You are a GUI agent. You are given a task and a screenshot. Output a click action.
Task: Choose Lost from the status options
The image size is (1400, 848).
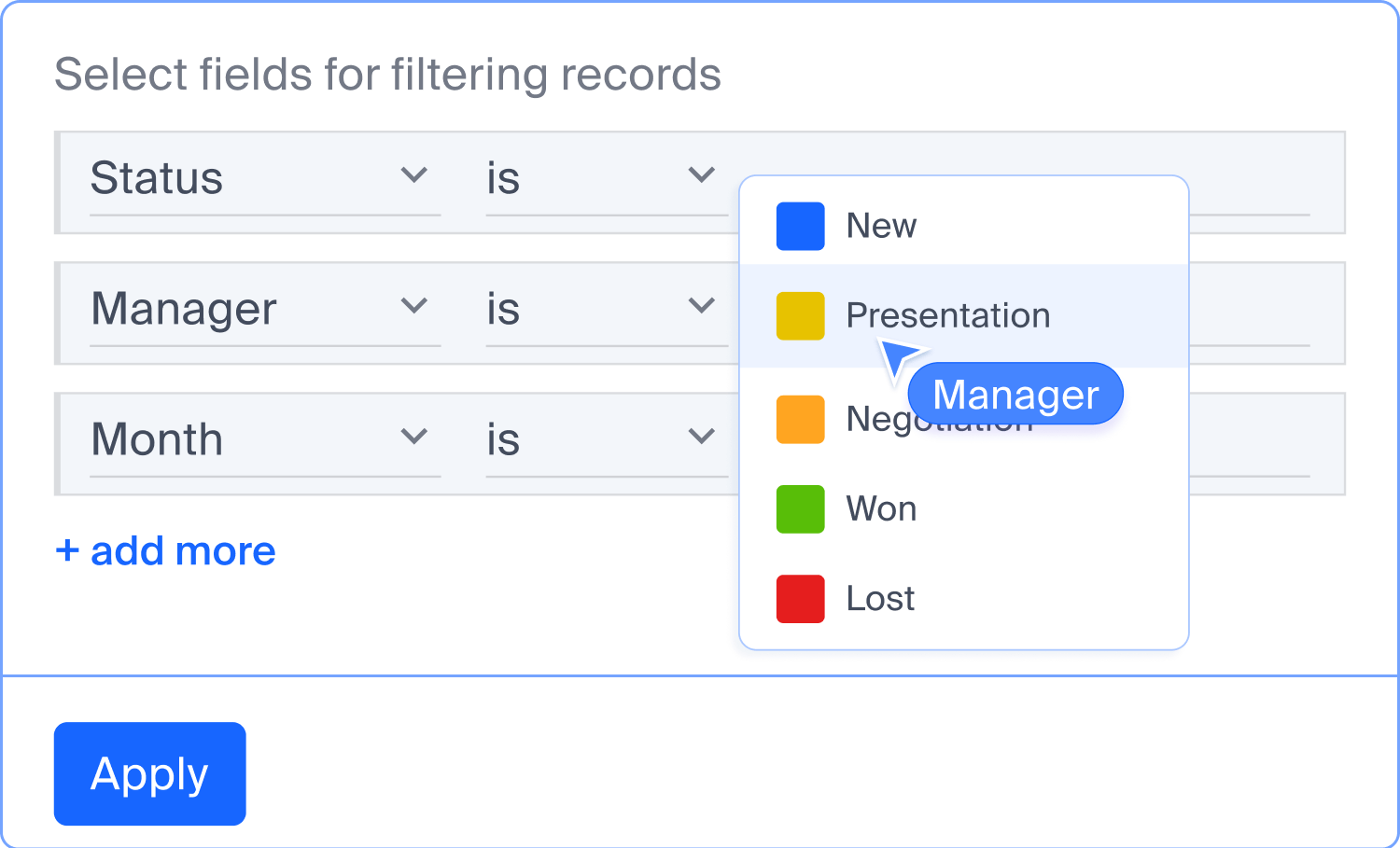(878, 599)
